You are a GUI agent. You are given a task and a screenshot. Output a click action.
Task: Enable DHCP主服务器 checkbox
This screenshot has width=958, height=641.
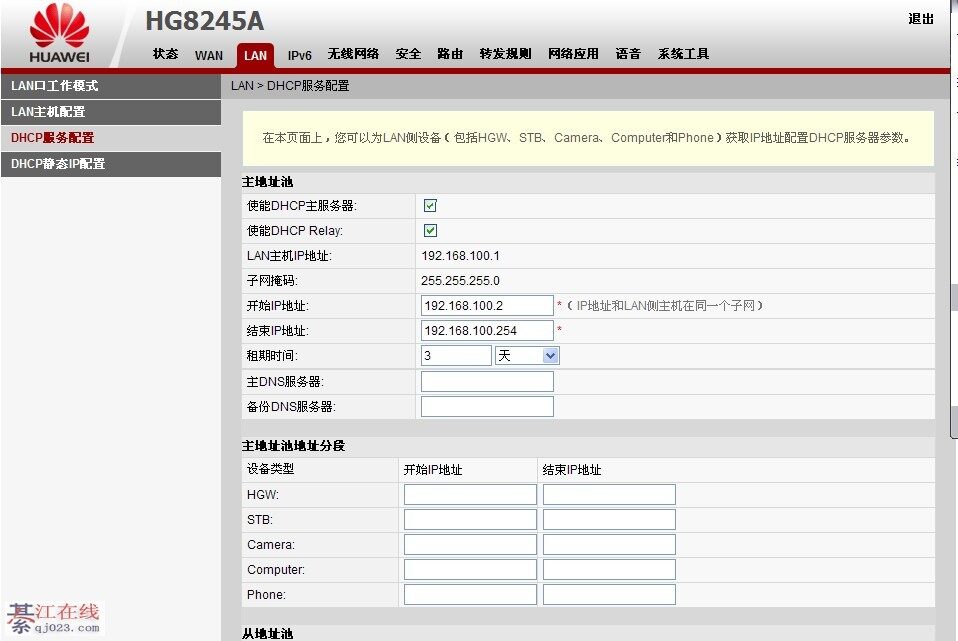(430, 206)
